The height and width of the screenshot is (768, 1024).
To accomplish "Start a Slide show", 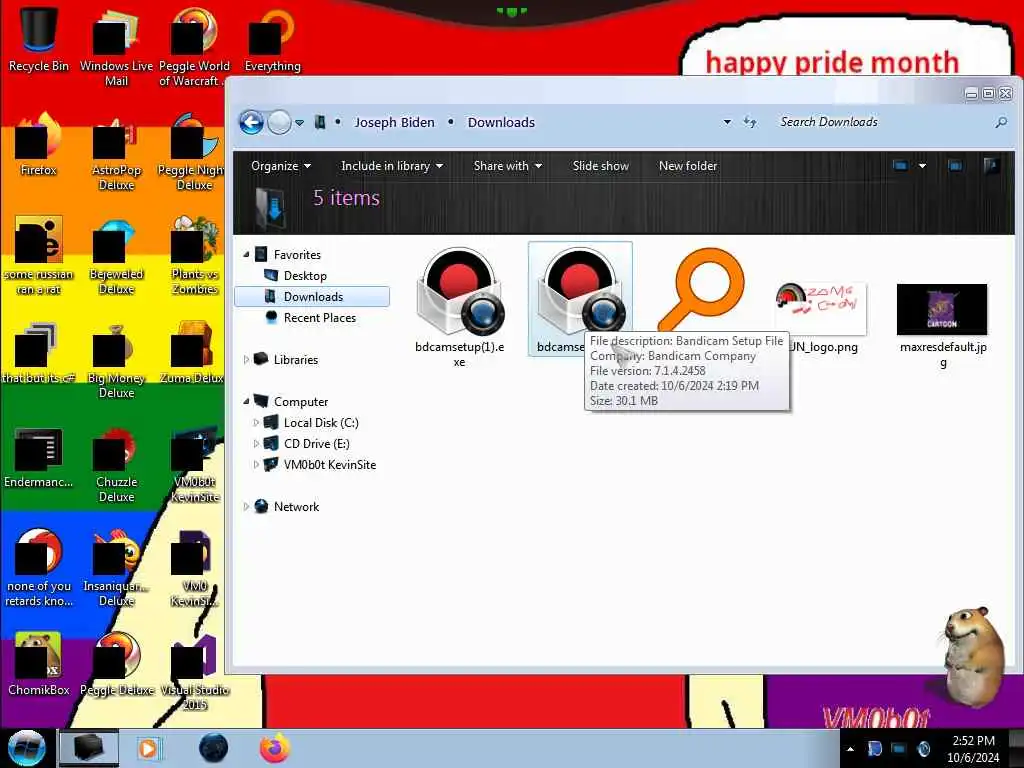I will click(600, 166).
